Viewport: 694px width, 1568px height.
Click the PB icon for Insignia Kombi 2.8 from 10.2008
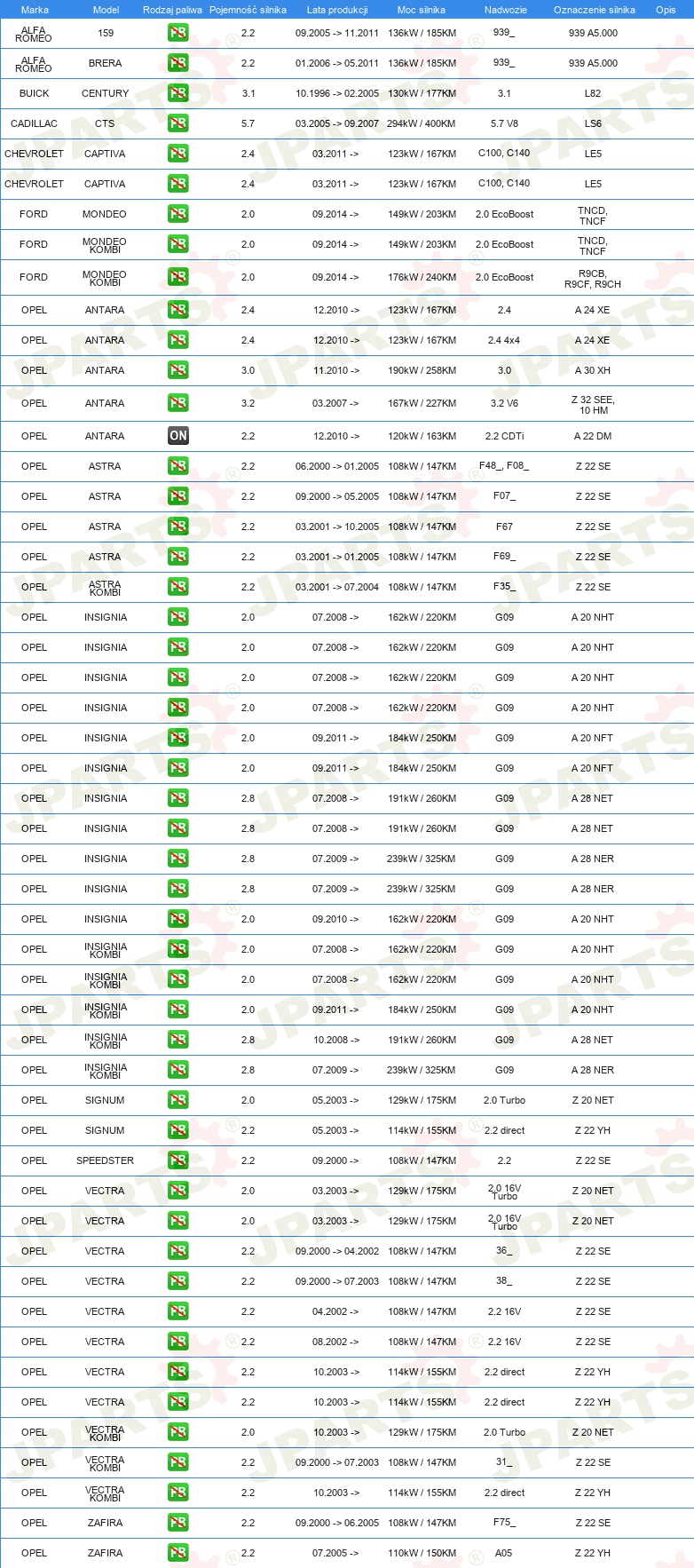178,1040
